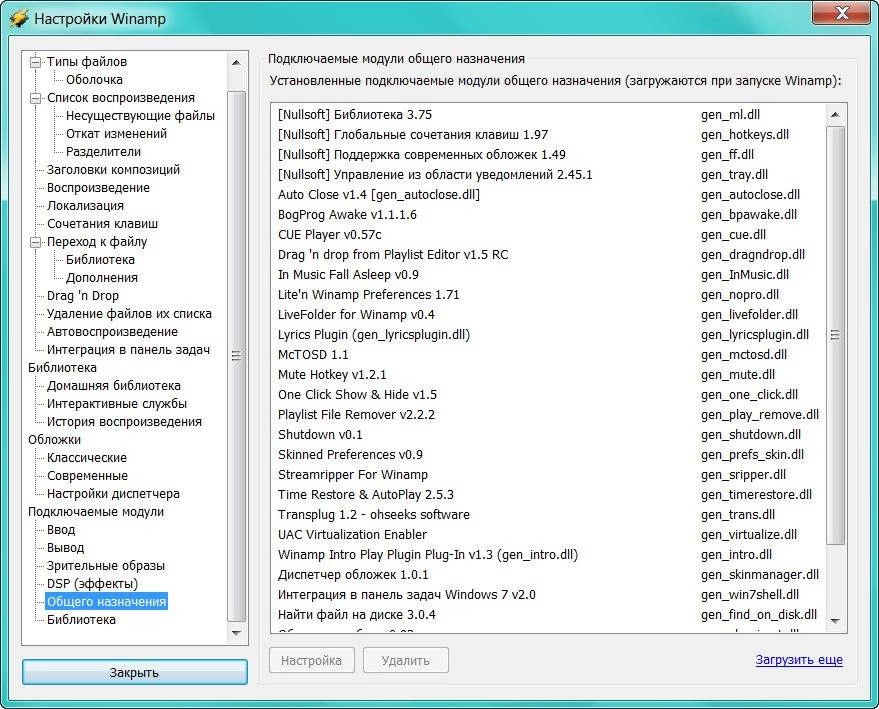Screen dimensions: 879x709
Task: Select Playlist File Remover v2.2.2
Action: [x=548, y=415]
